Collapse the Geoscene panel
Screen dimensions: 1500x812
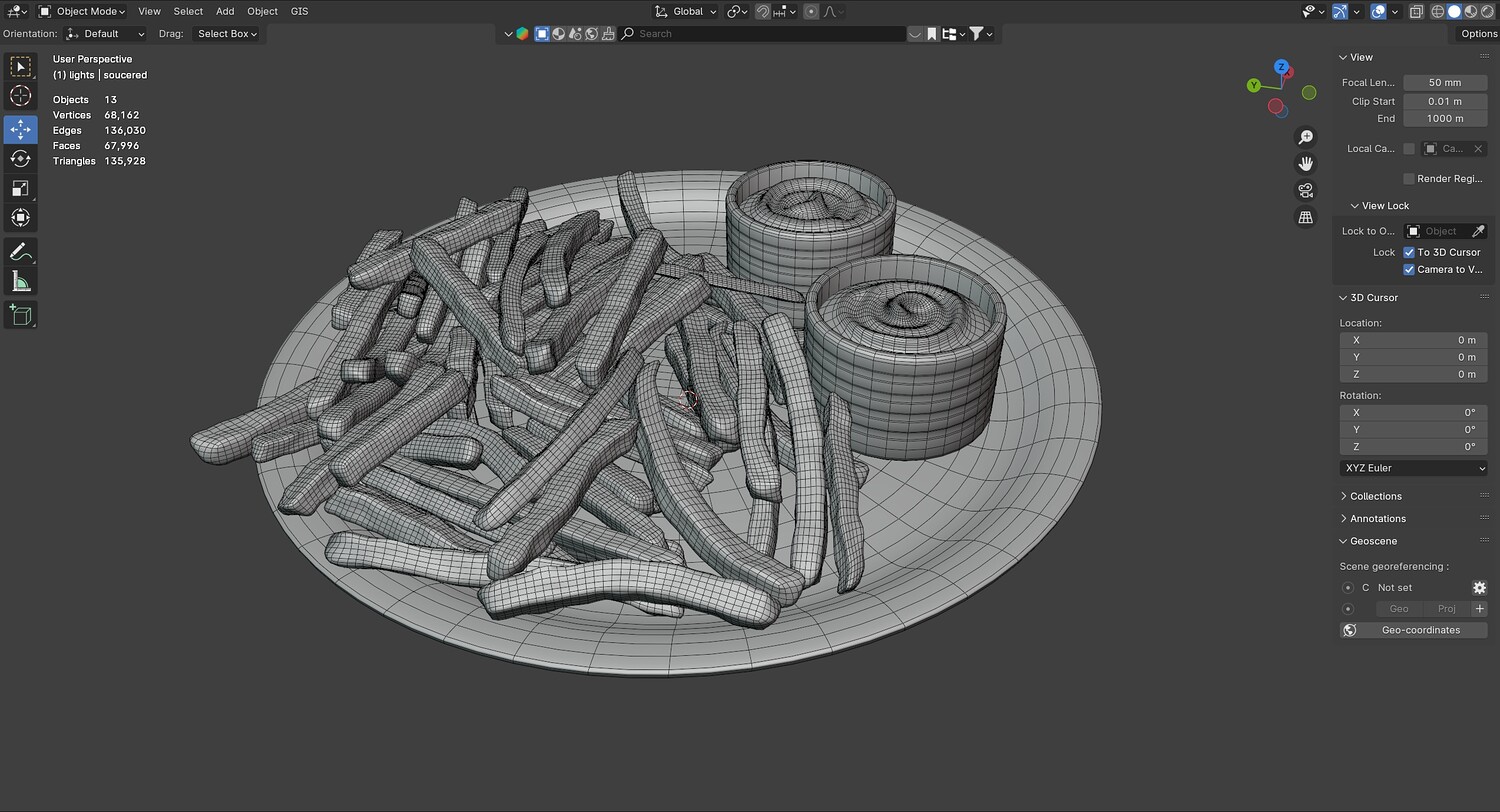pos(1344,542)
